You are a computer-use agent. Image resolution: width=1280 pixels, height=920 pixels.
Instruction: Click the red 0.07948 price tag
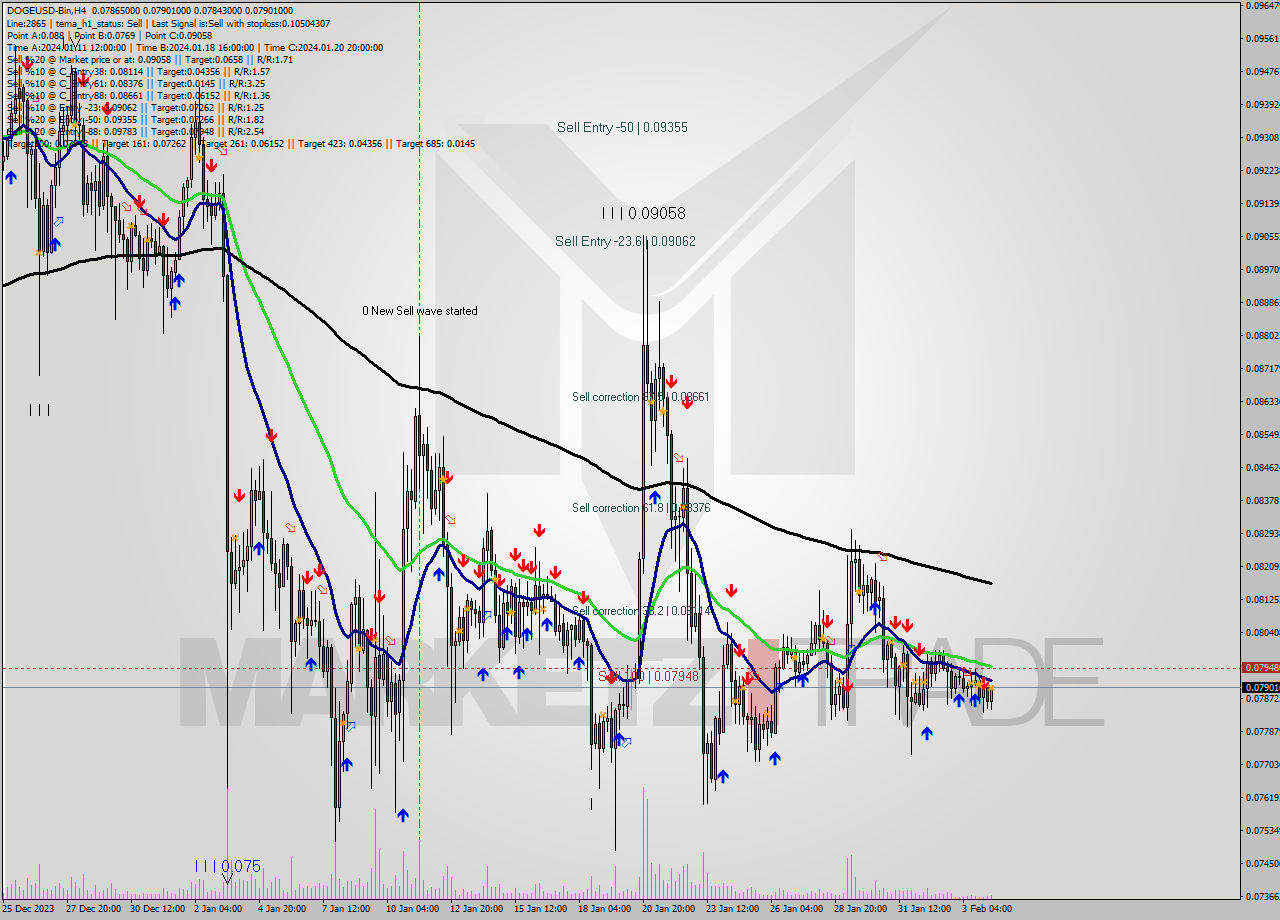click(x=1260, y=667)
